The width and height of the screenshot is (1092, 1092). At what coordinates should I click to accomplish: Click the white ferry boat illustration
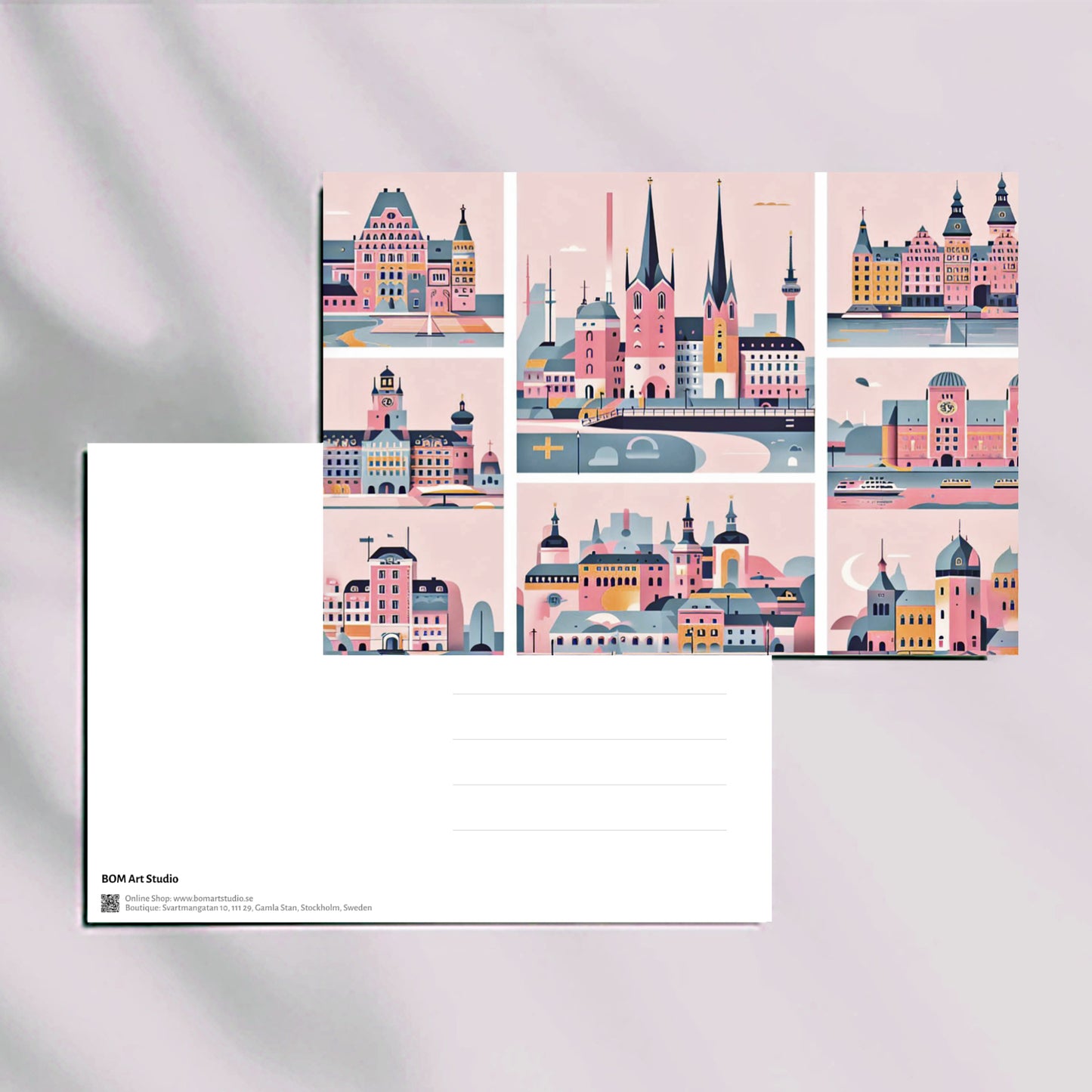click(868, 487)
